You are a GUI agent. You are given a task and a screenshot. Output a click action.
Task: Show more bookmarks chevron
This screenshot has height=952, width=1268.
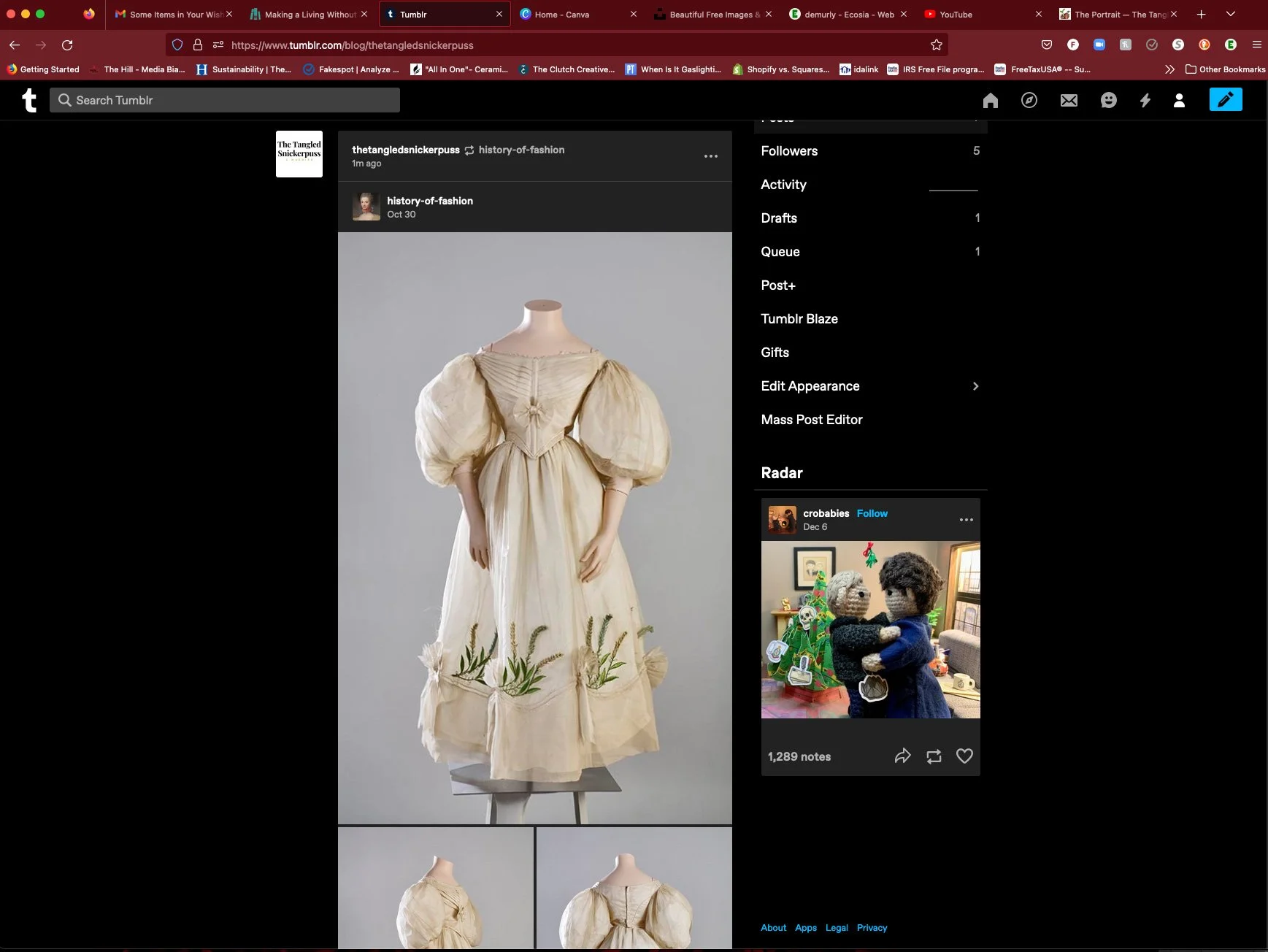1169,69
